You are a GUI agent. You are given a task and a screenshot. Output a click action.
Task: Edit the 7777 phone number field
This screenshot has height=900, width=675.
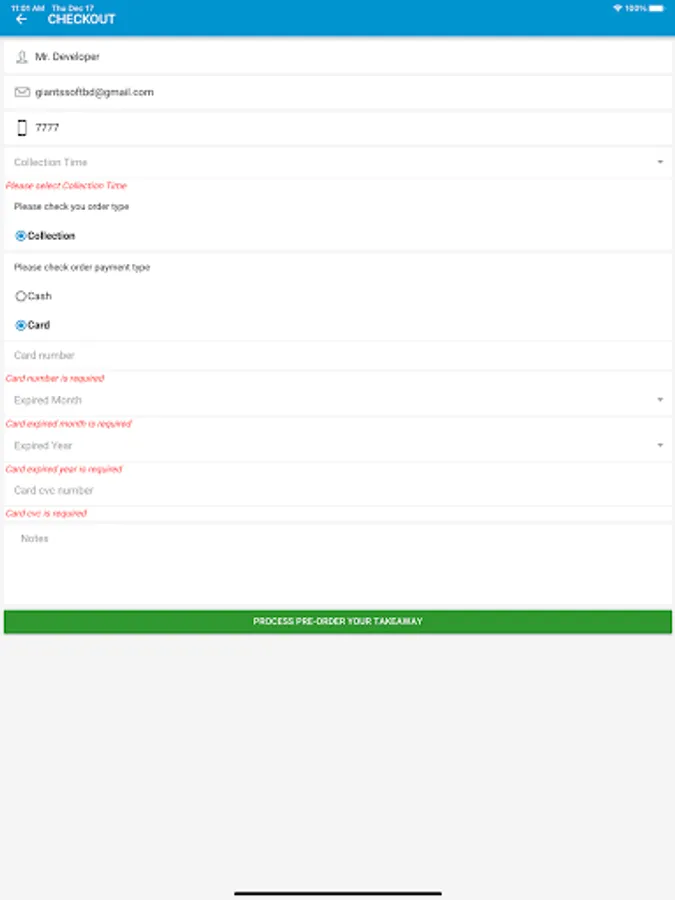point(338,128)
